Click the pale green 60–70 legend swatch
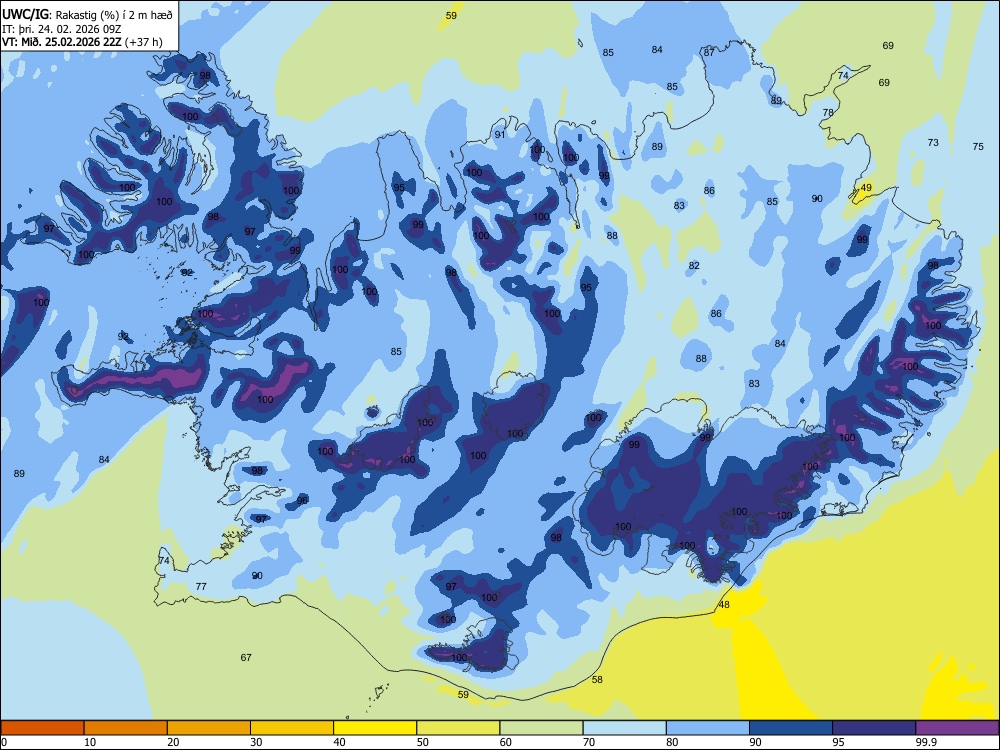Screen dimensions: 1000x750 [x=541, y=728]
